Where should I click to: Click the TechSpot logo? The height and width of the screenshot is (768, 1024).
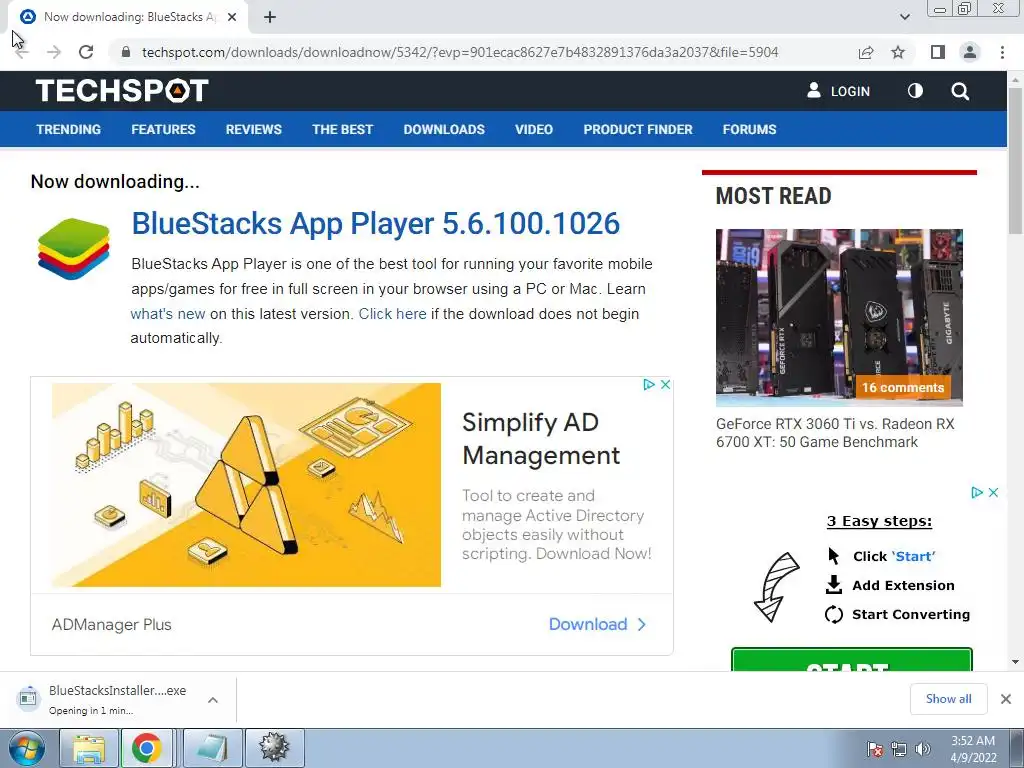click(122, 91)
